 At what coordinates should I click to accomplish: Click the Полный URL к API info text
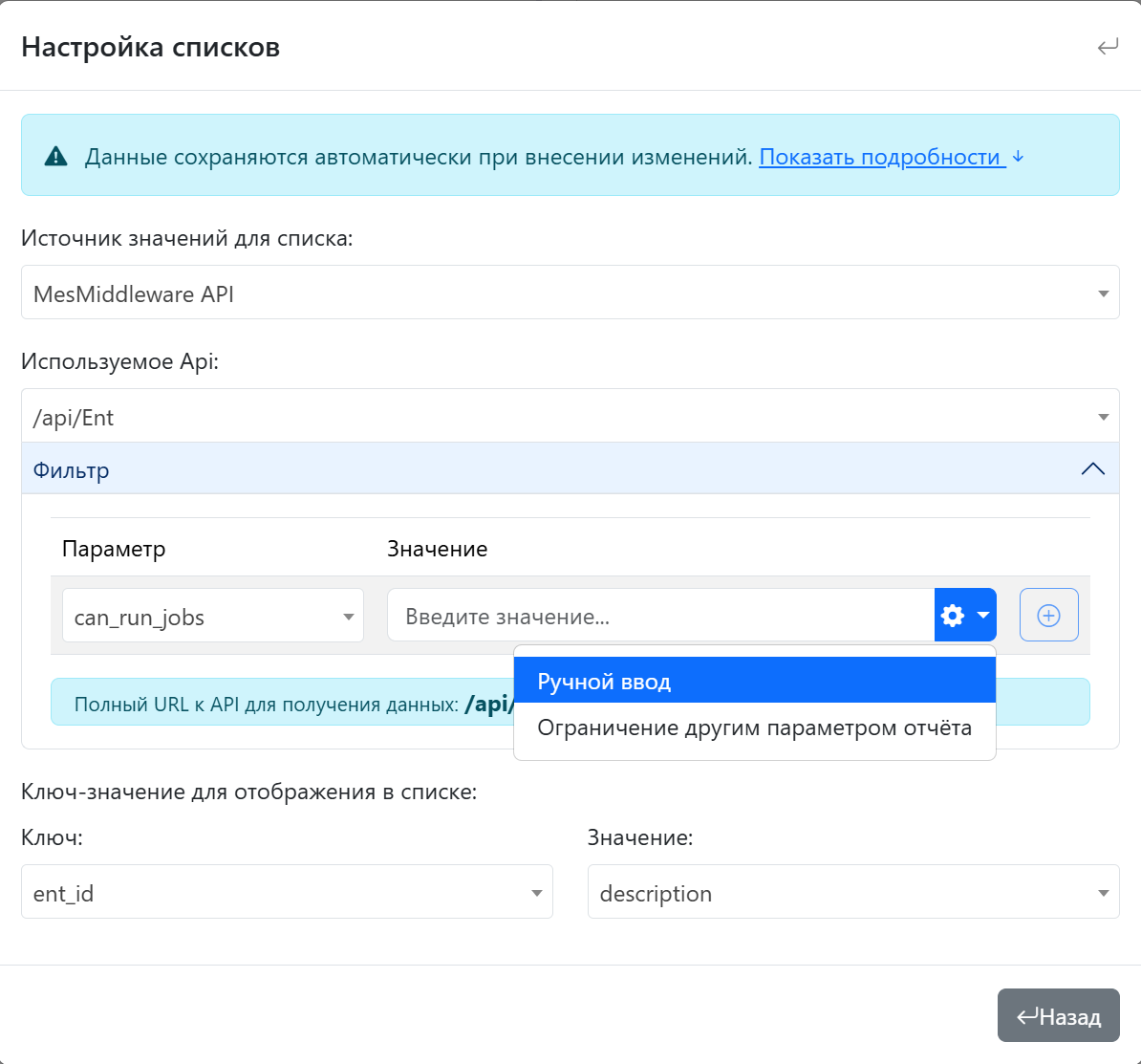(266, 706)
